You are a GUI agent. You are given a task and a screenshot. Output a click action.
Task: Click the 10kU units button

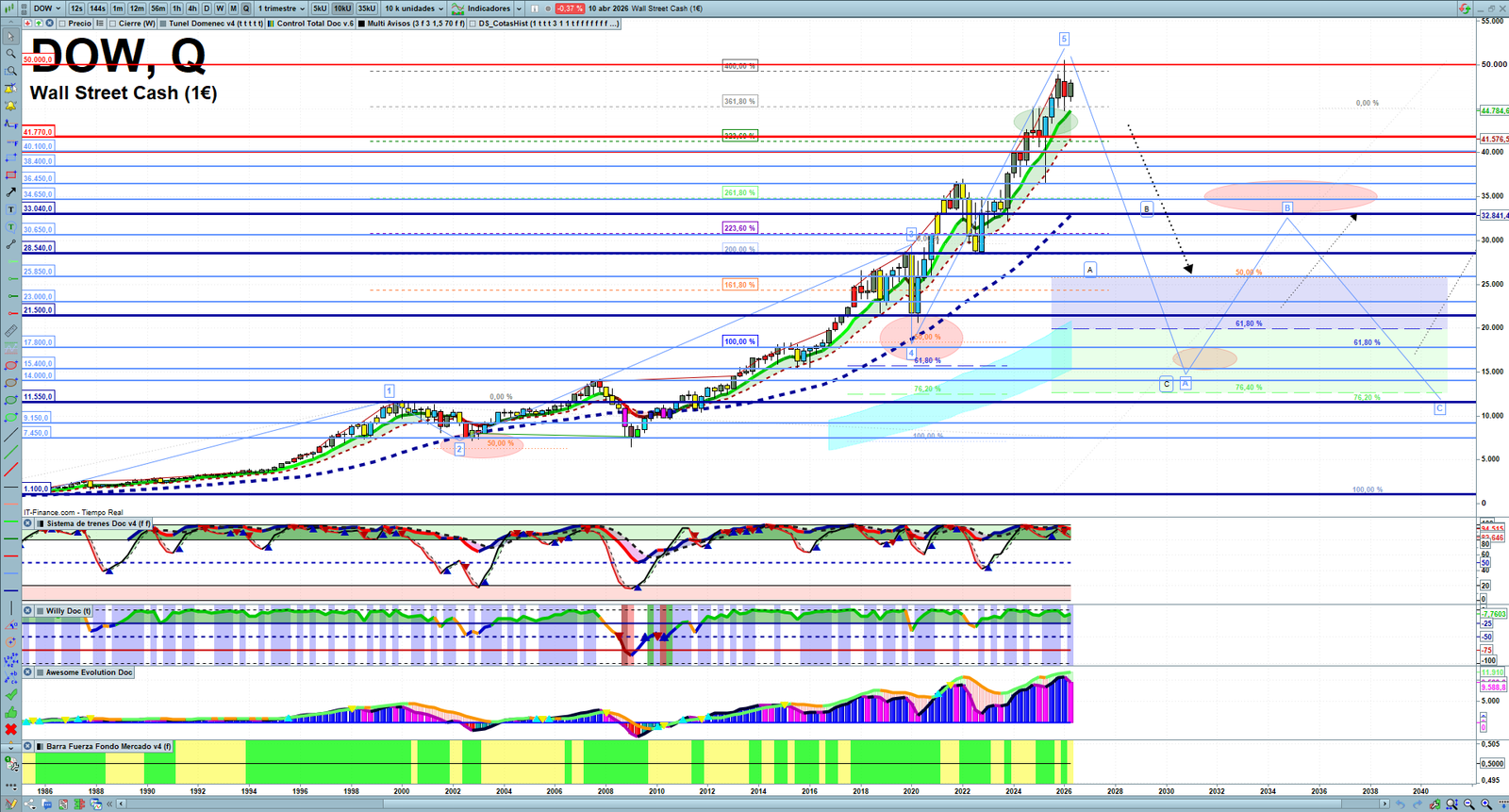point(342,8)
